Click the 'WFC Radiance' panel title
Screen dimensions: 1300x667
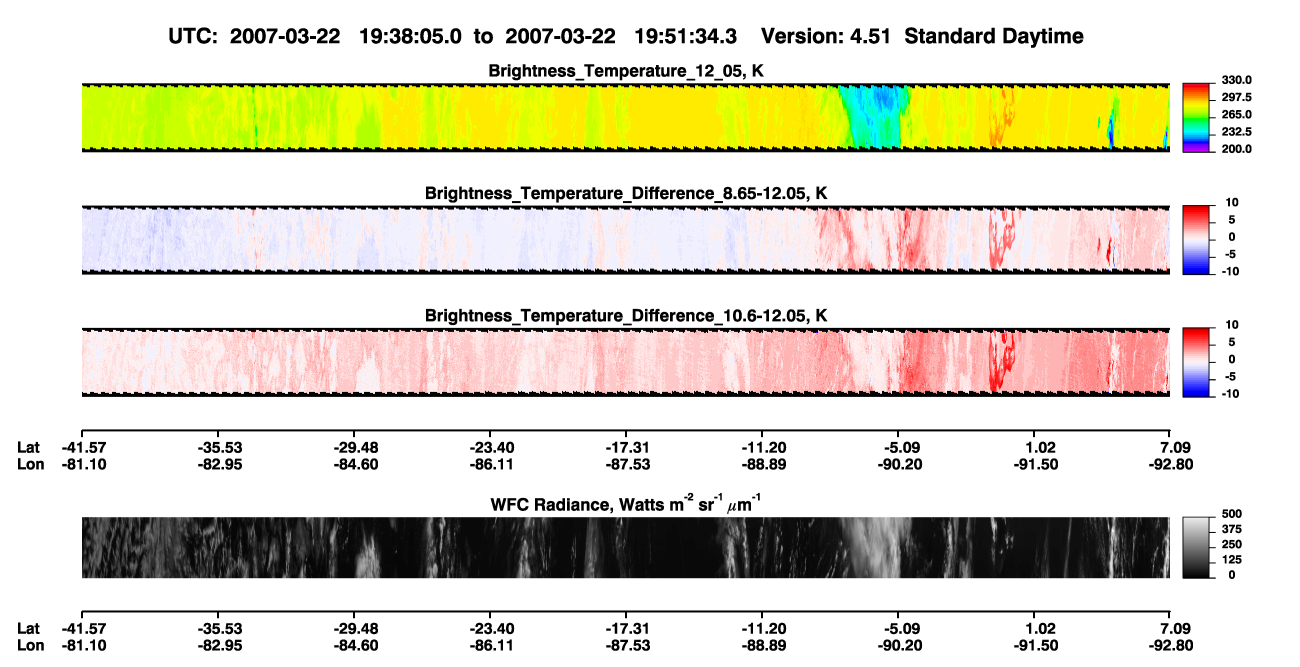click(626, 504)
